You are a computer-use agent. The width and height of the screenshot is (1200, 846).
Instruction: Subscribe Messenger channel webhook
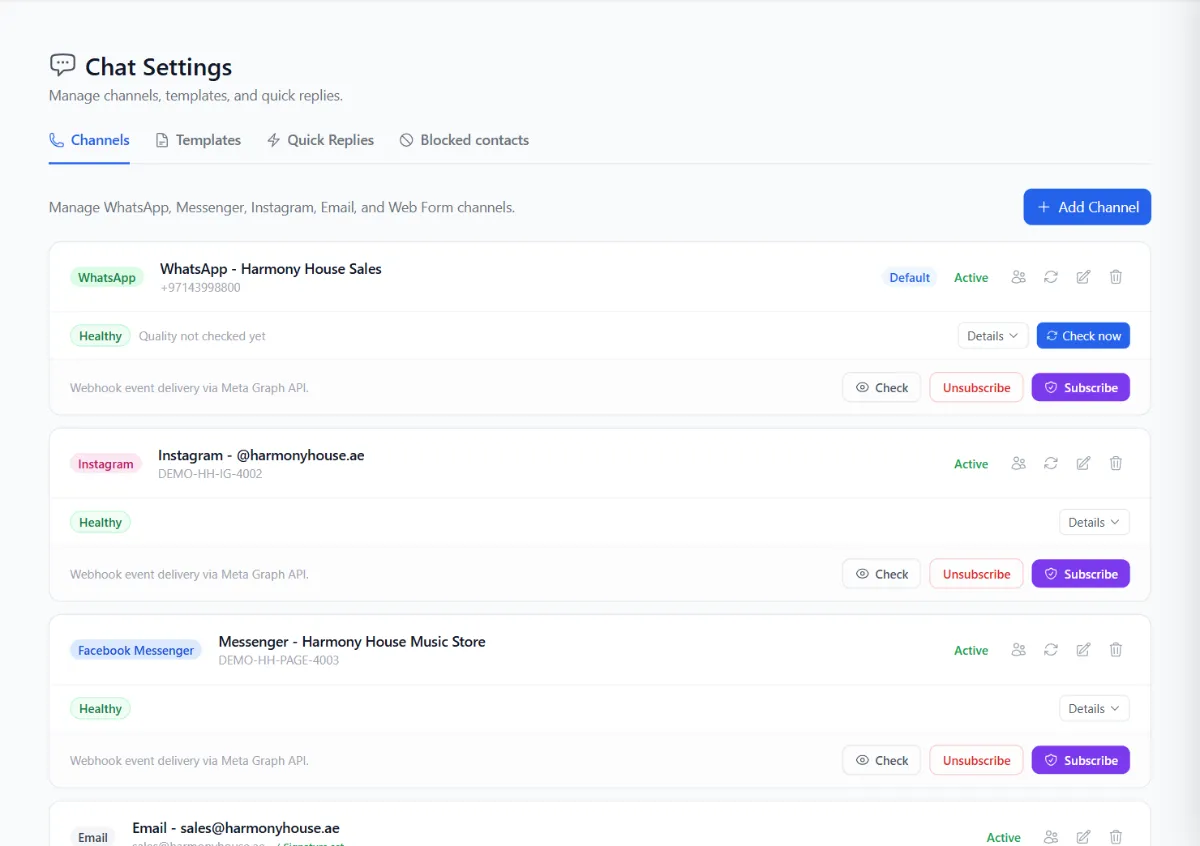[x=1081, y=760]
